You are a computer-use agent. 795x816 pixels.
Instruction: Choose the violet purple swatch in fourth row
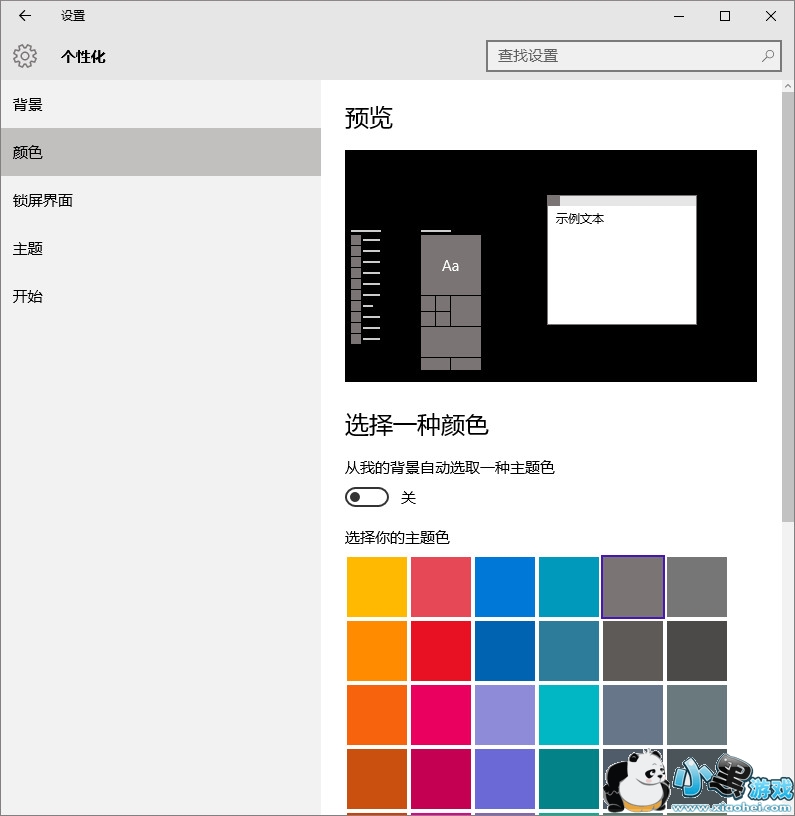[x=505, y=779]
